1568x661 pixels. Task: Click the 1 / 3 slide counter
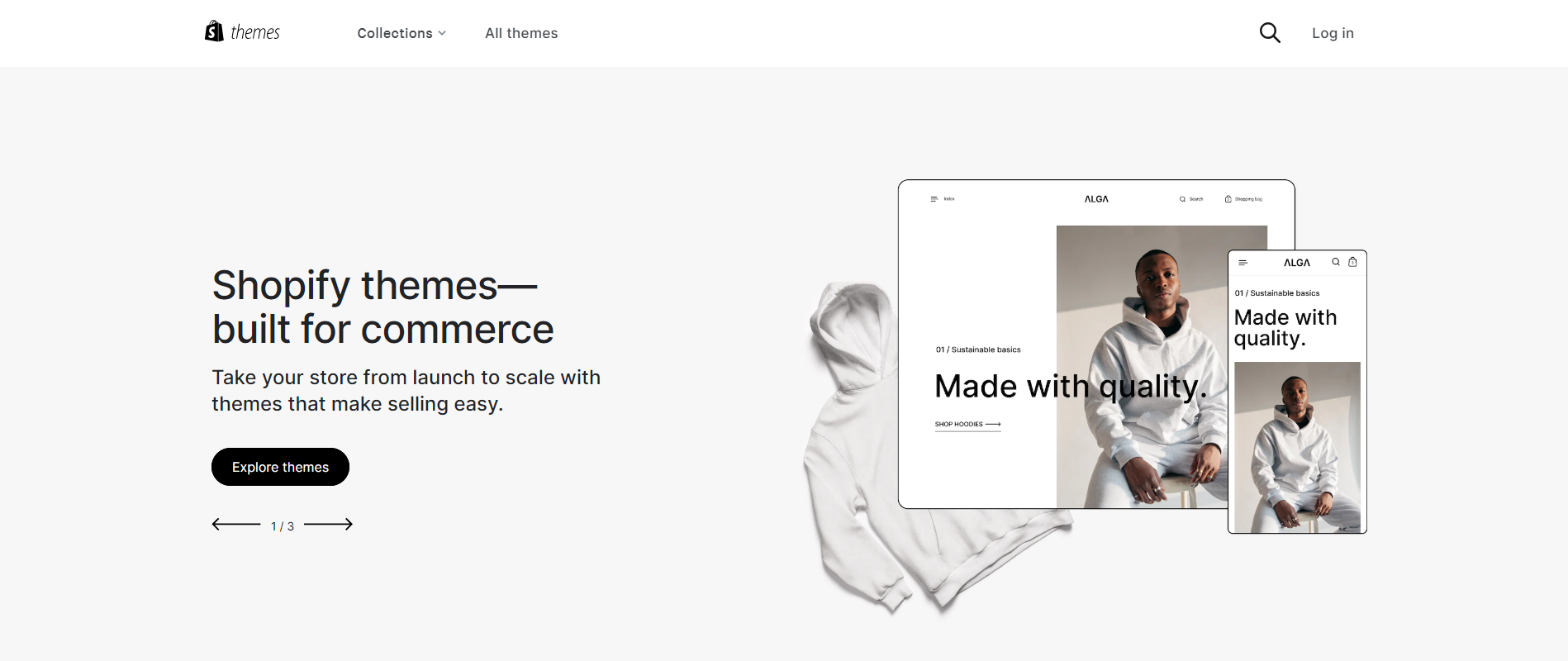tap(283, 525)
